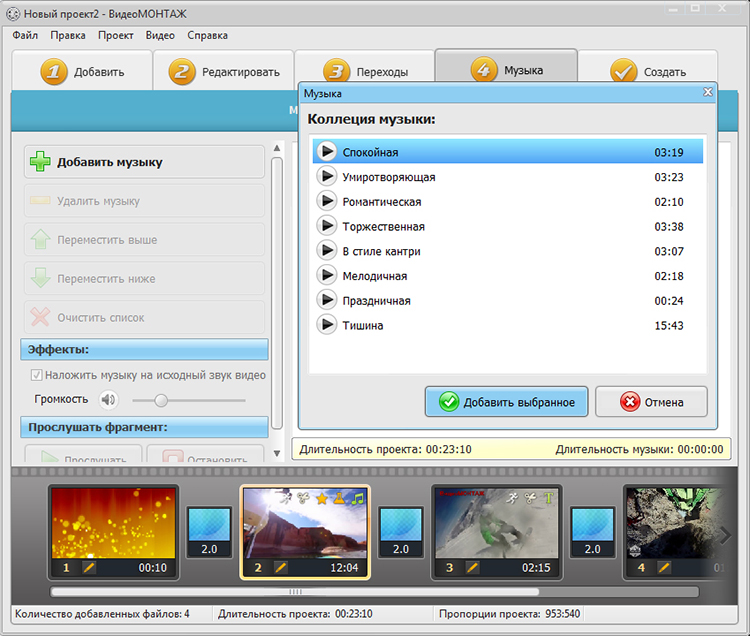Image resolution: width=750 pixels, height=636 pixels.
Task: Switch to the Создать tab
Action: pos(648,72)
